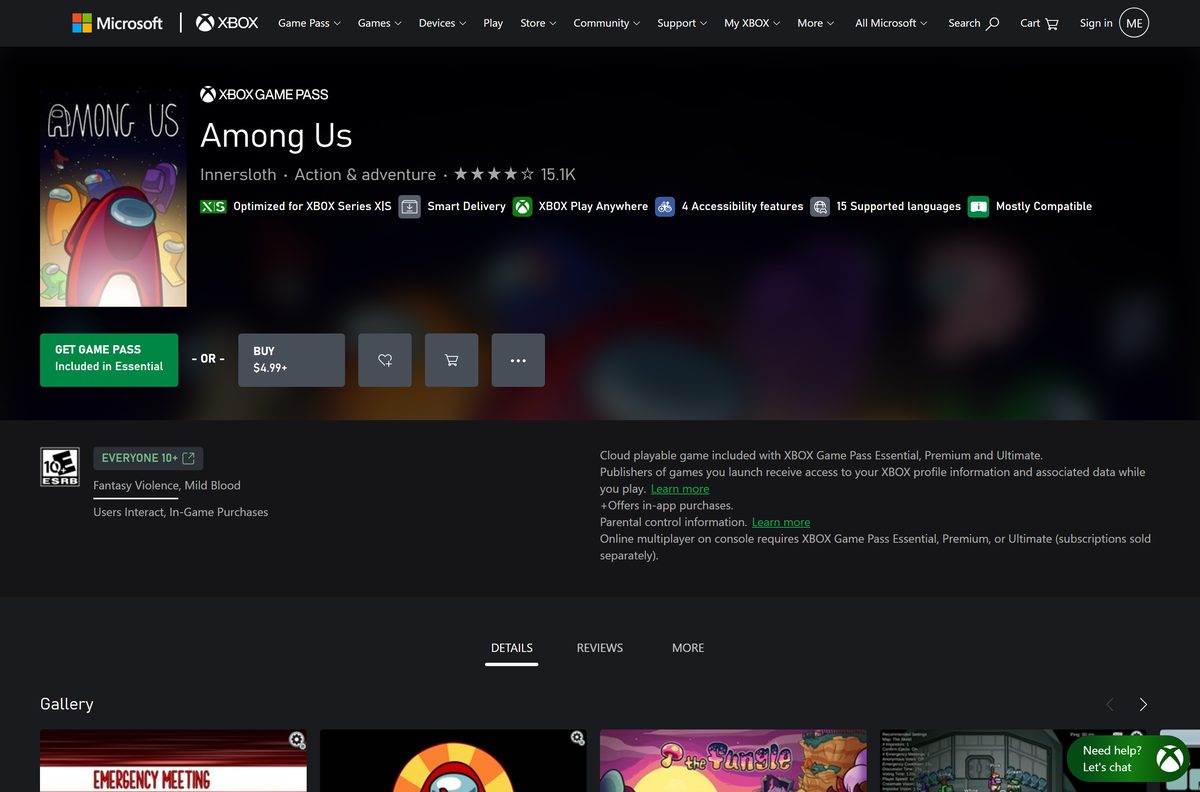Zoom the Emergency Meeting screenshot magnifier
This screenshot has width=1200, height=792.
[297, 740]
